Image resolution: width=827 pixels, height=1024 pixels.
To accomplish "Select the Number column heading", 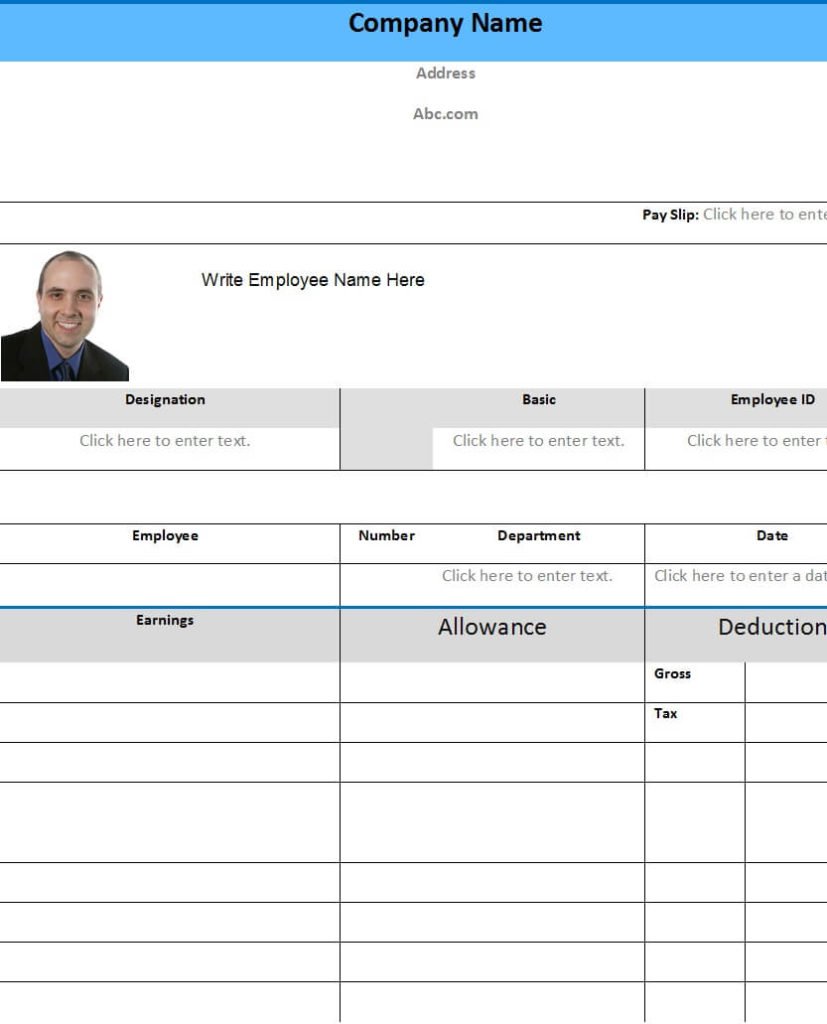I will tap(385, 535).
